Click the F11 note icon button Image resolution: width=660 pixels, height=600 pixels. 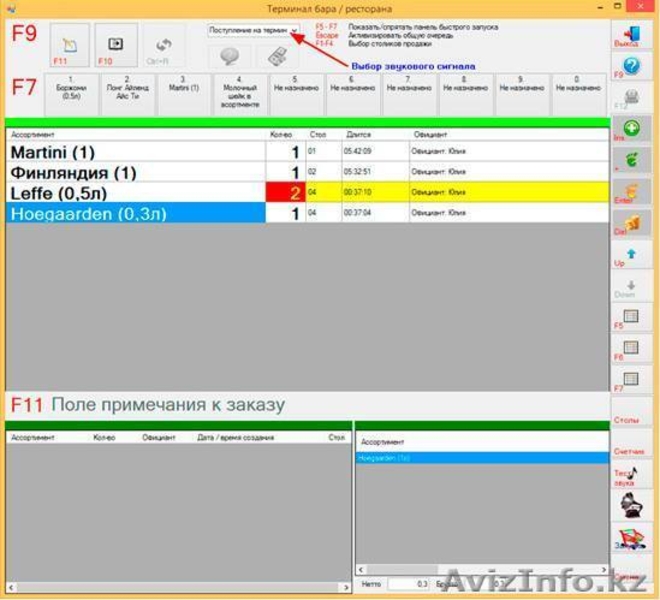point(69,46)
